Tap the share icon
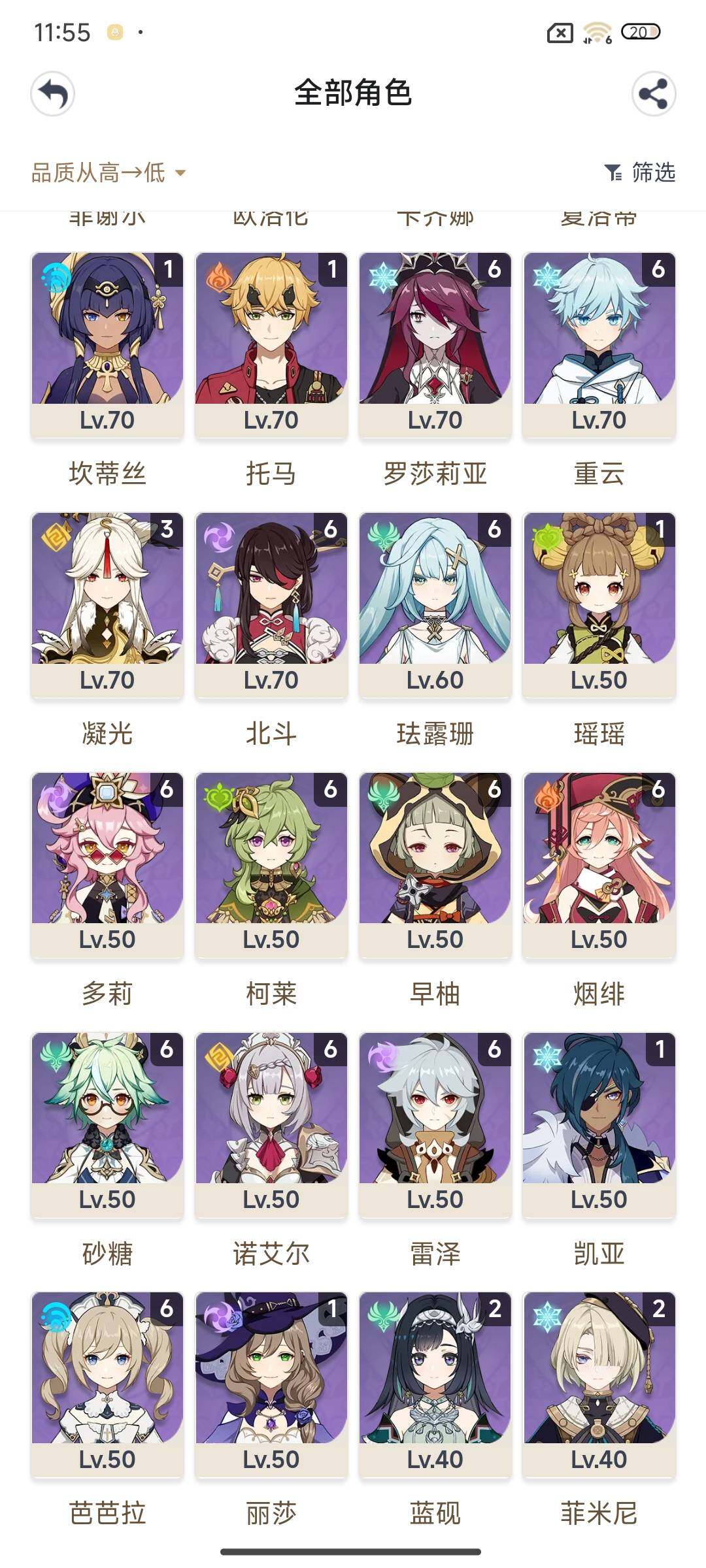The image size is (706, 1568). (653, 94)
